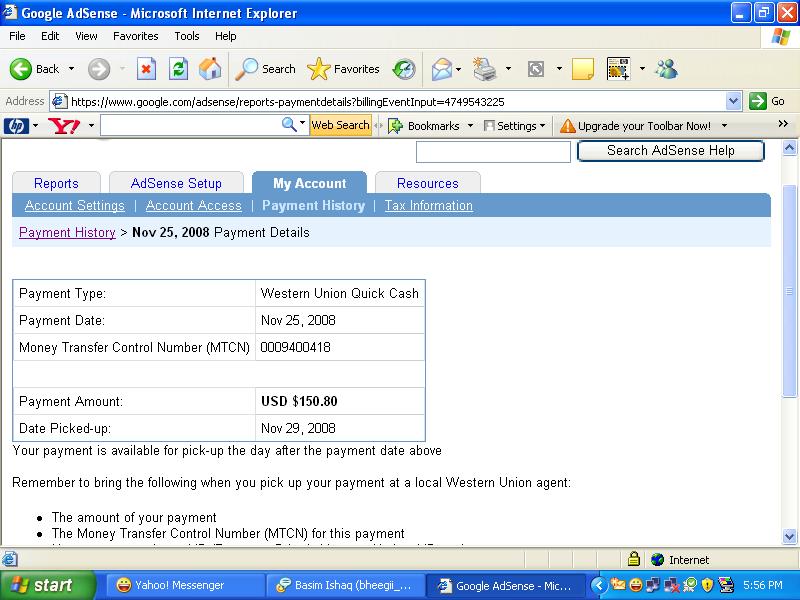
Task: Open the Edit menu
Action: [50, 36]
